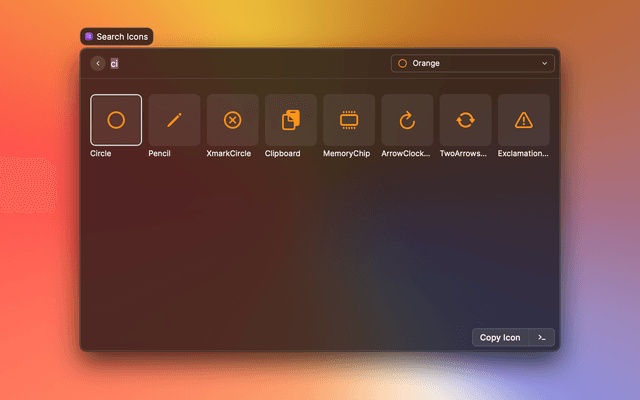
Task: Pick the Exclamation triangle warning icon
Action: pos(523,120)
